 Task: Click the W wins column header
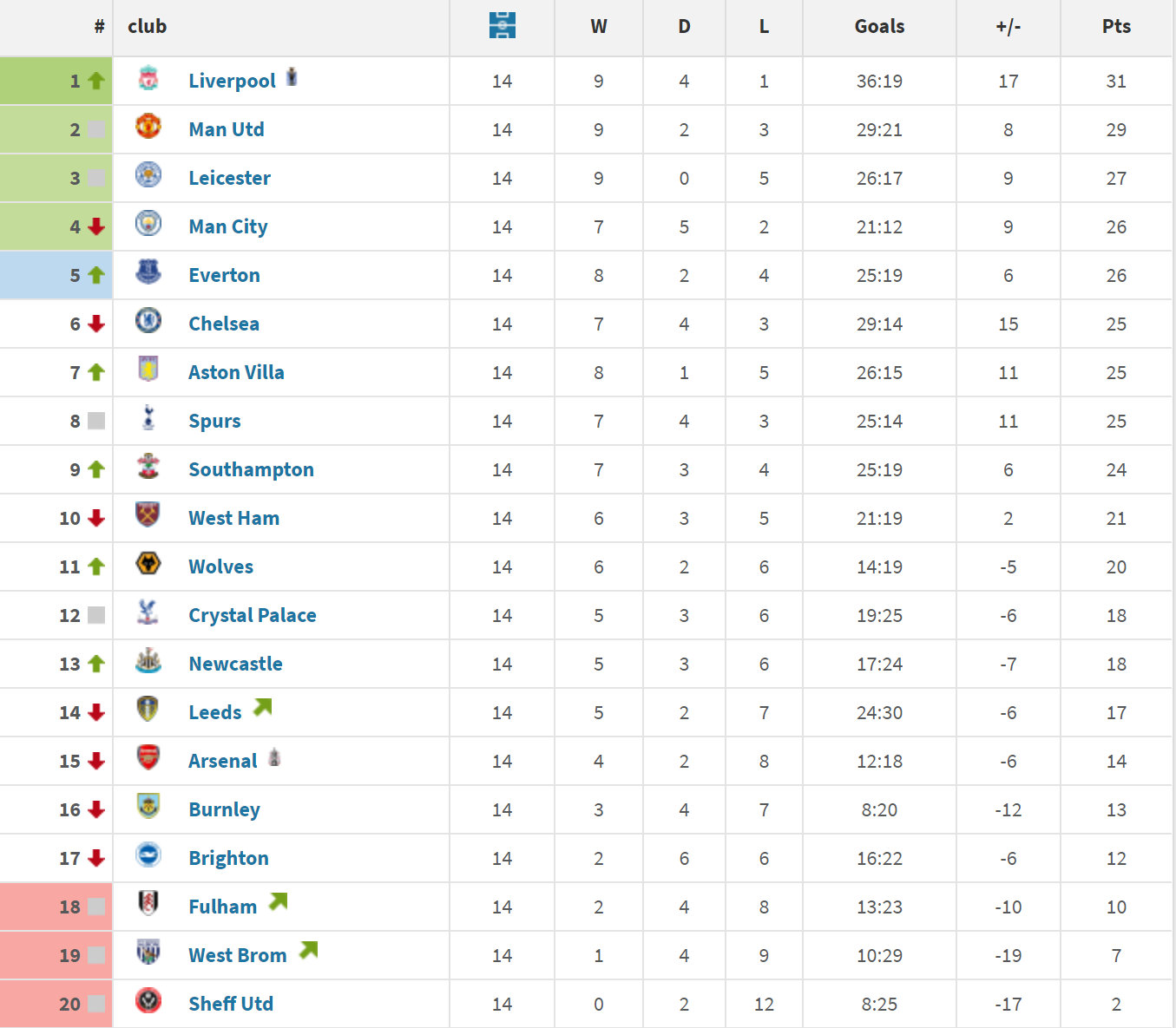click(598, 26)
